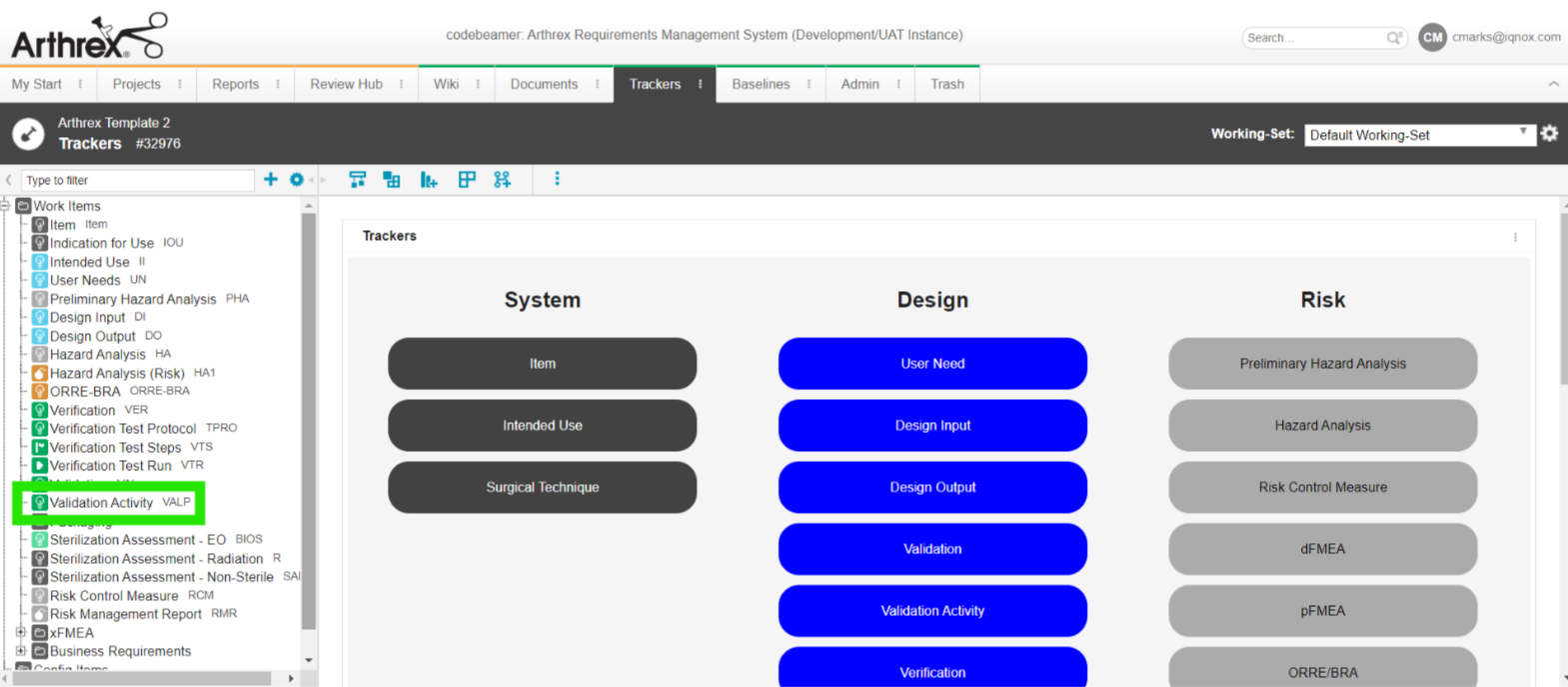Collapse the Work Items tree node
This screenshot has height=687, width=1568.
[6, 206]
